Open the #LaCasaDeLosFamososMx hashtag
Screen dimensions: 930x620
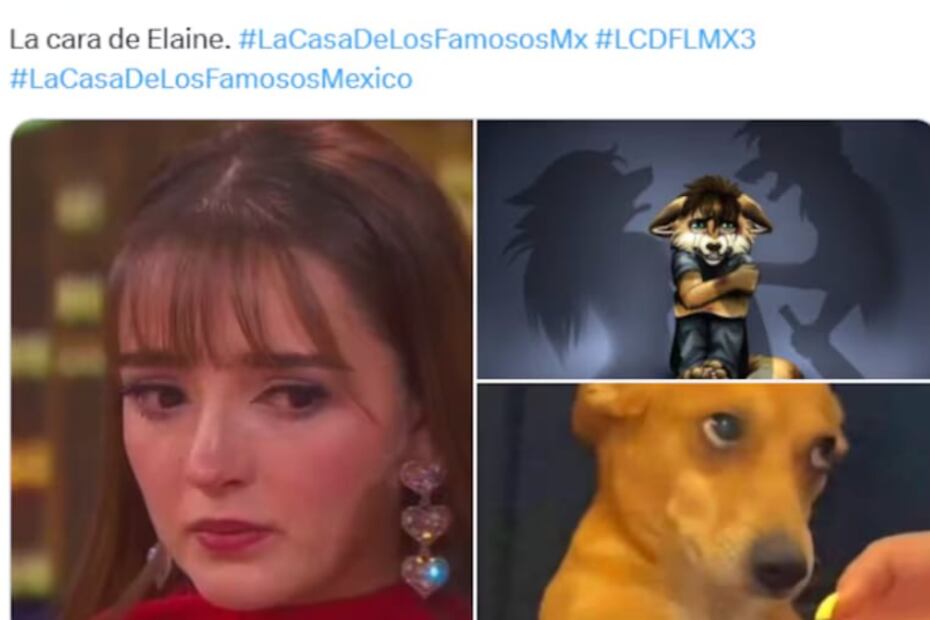click(413, 39)
